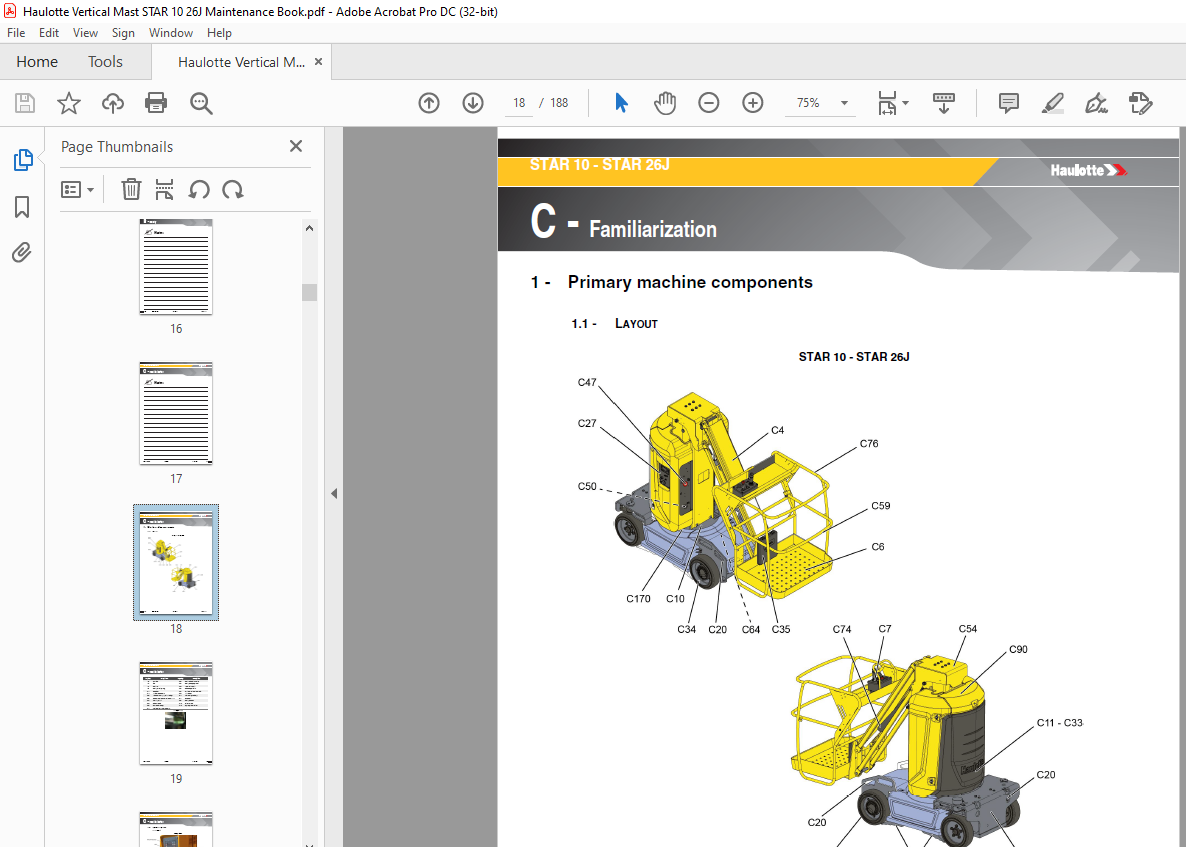The width and height of the screenshot is (1186, 847).
Task: Add file to starred favorites
Action: coord(69,103)
